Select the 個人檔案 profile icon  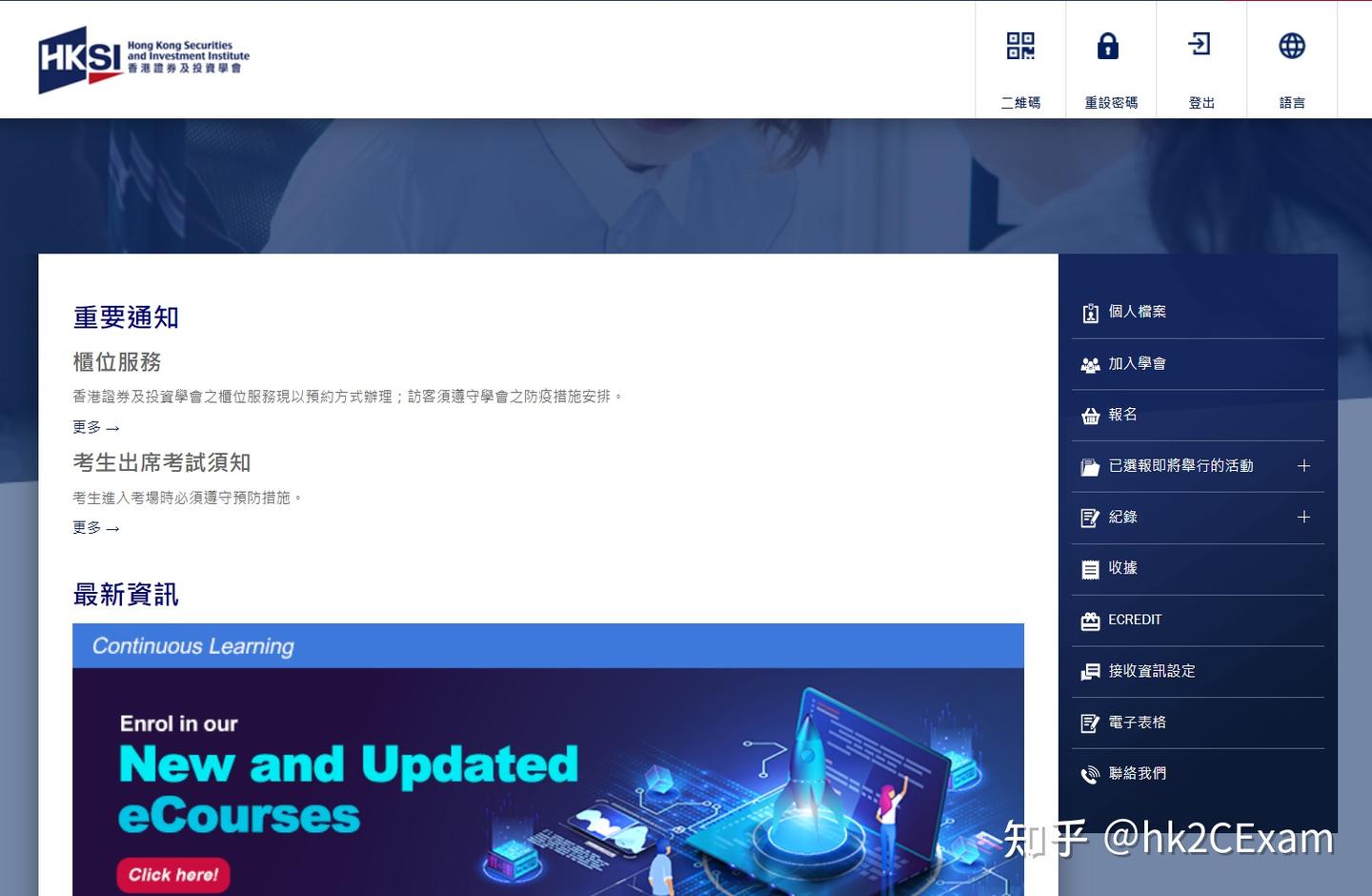click(x=1090, y=312)
